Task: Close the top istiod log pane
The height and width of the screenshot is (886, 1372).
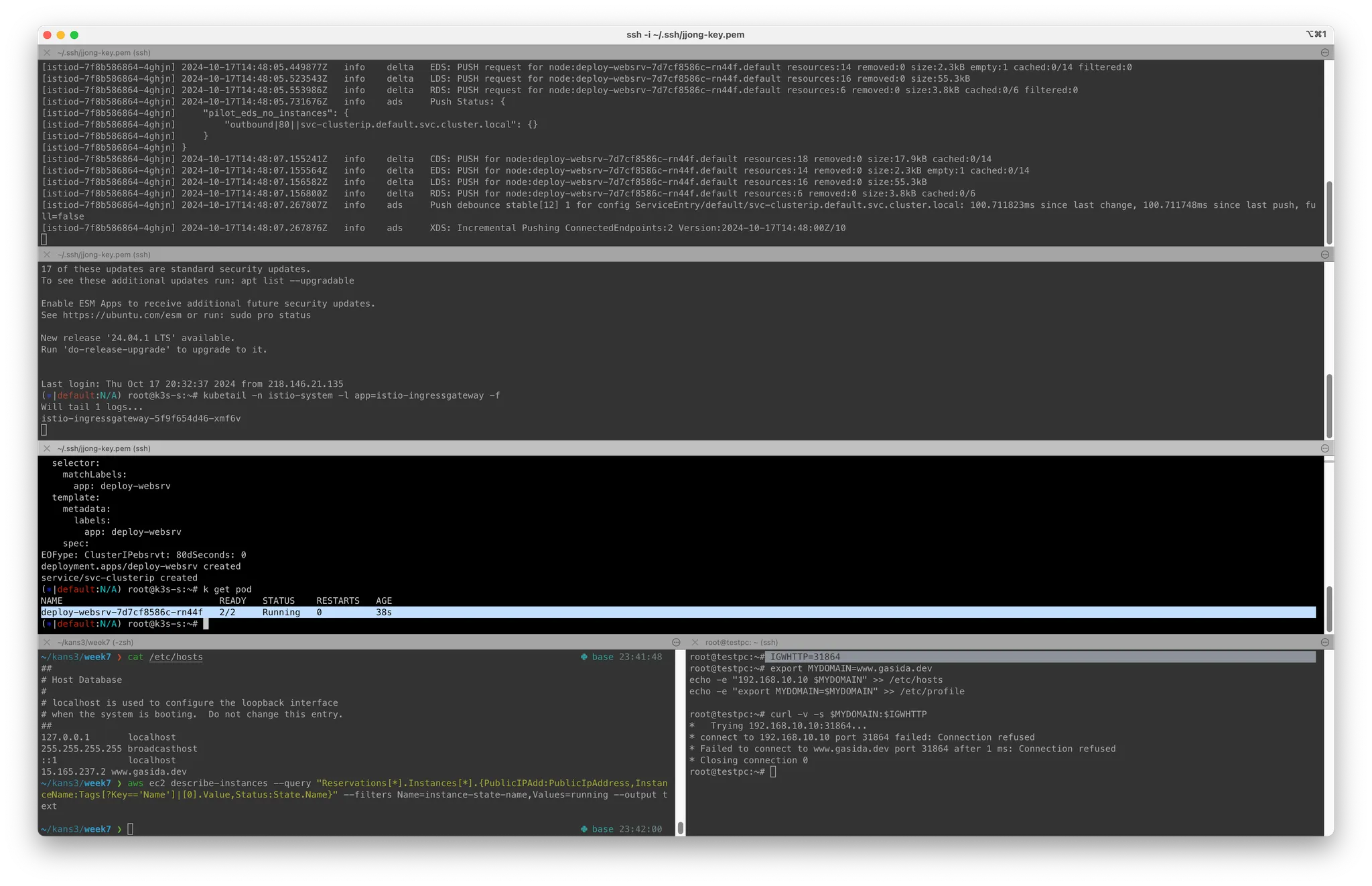Action: coord(46,52)
